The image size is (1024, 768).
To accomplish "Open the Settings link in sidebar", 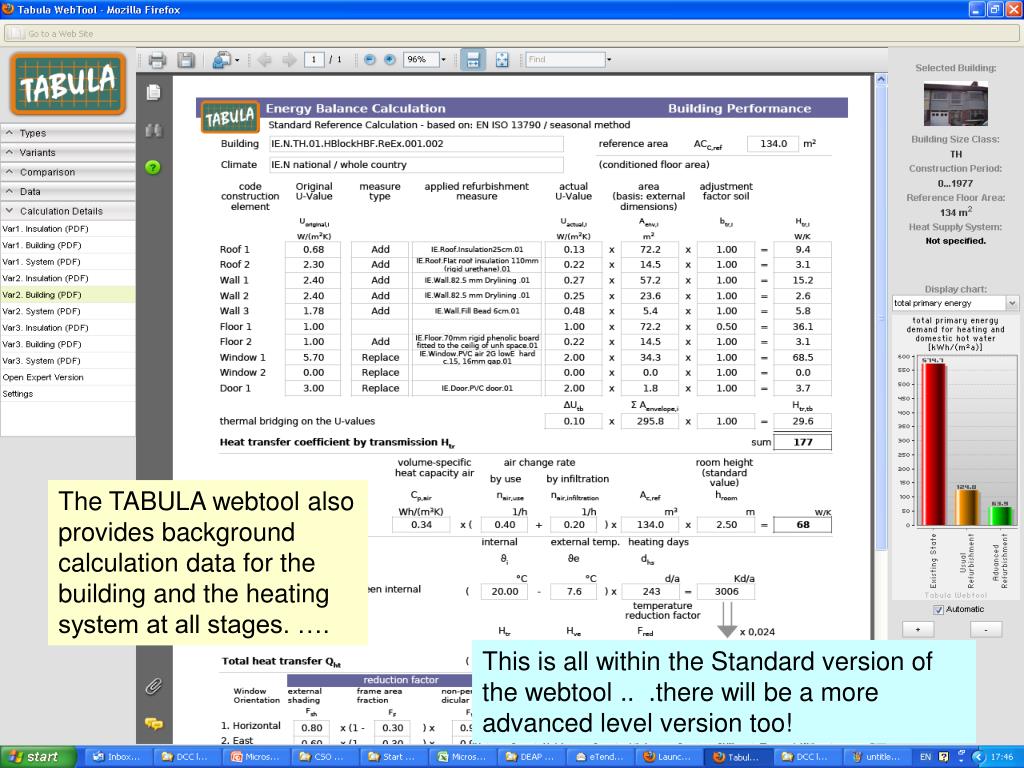I will coord(18,394).
